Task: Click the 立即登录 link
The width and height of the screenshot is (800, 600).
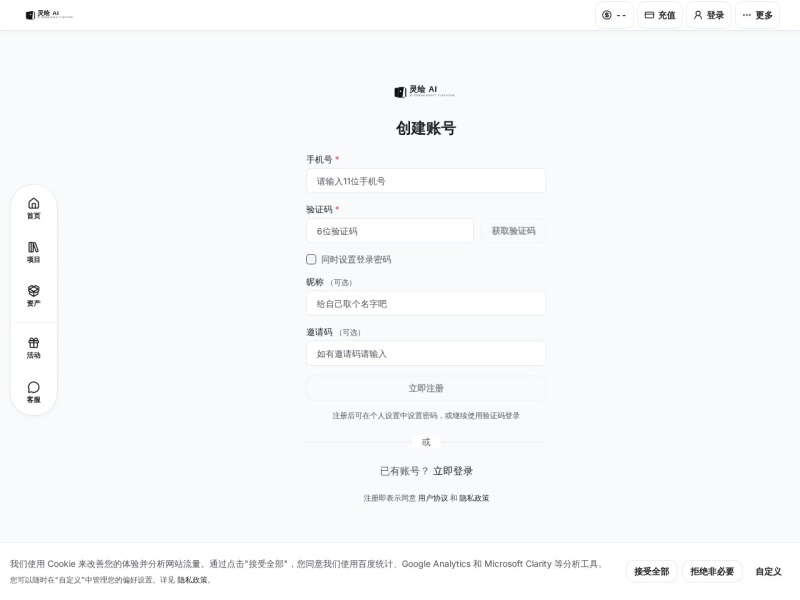Action: [x=453, y=471]
